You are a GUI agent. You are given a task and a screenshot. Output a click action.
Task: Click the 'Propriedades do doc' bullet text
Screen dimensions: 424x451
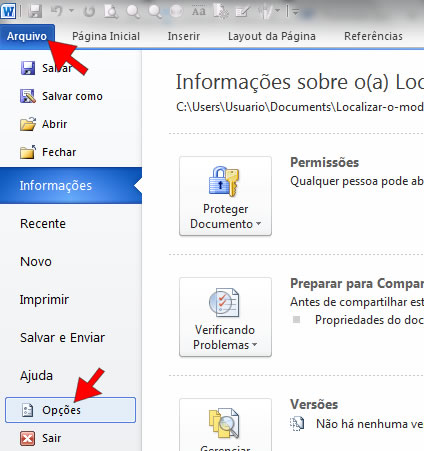(x=369, y=320)
